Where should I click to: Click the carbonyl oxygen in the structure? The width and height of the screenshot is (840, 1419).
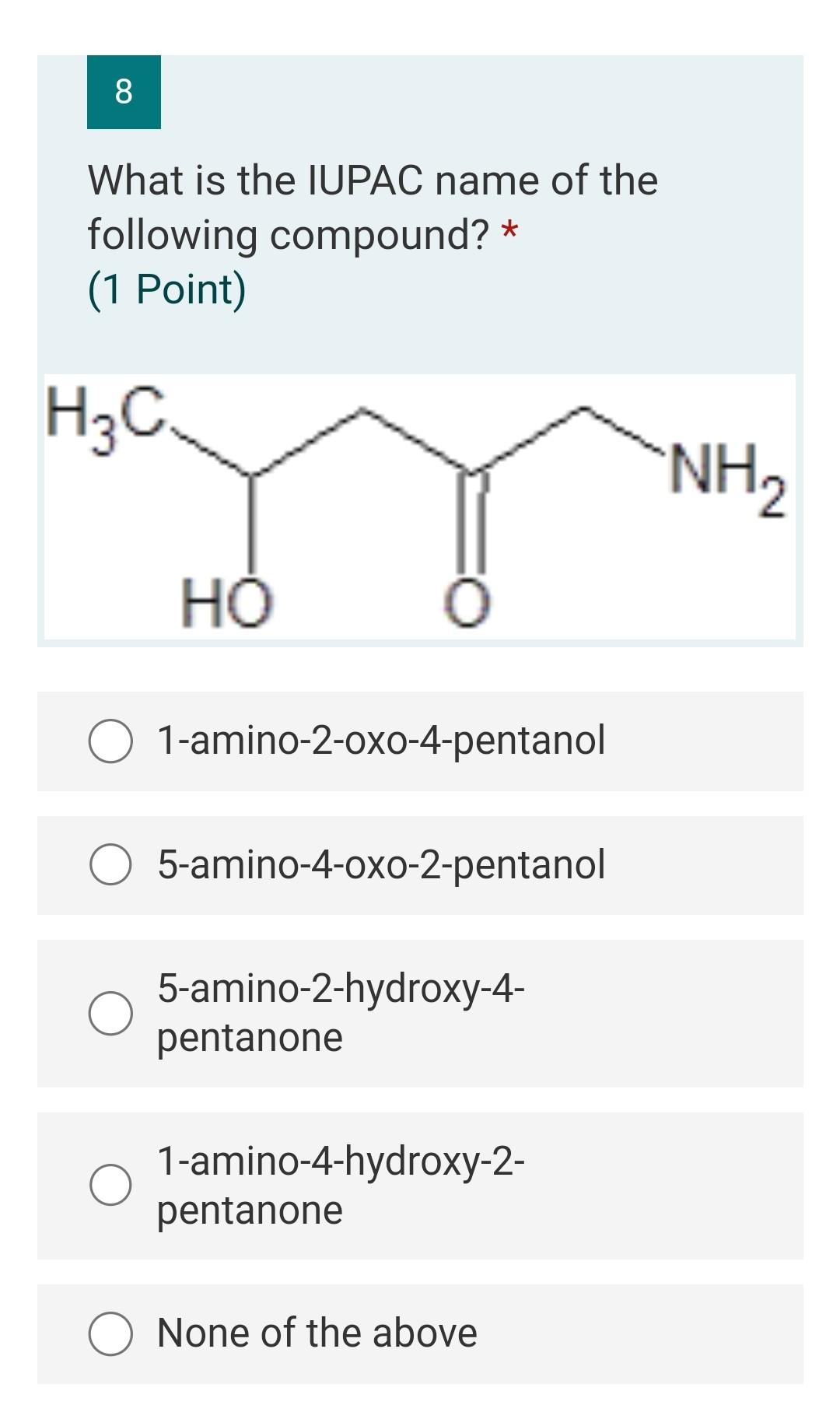[467, 605]
